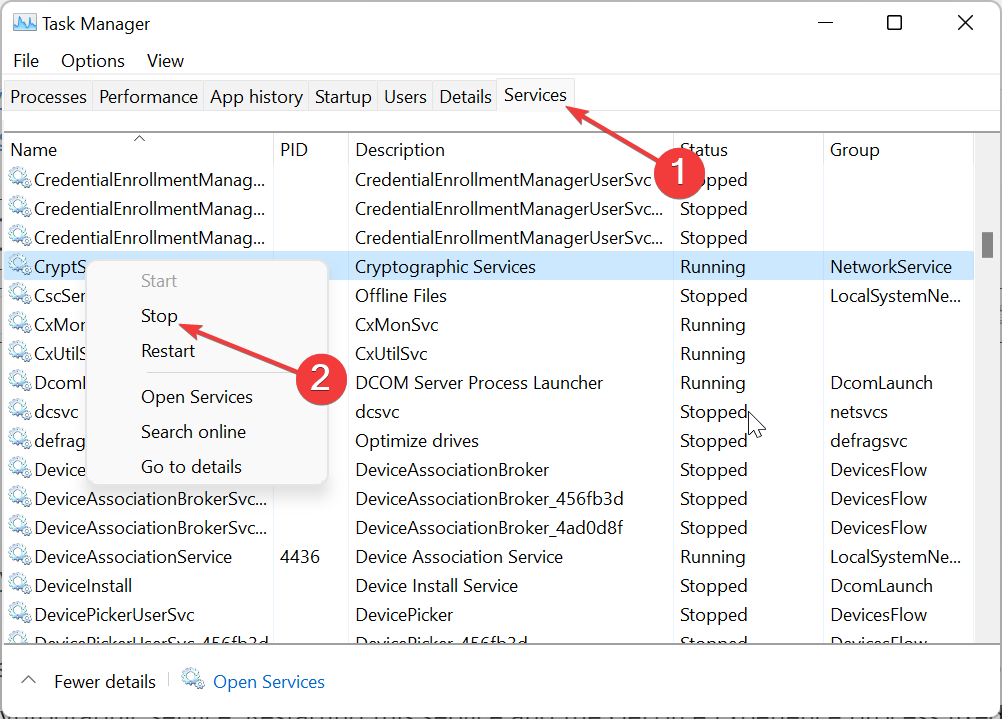Click Running status of CxUtilSvc row
The image size is (1002, 719).
coord(713,354)
